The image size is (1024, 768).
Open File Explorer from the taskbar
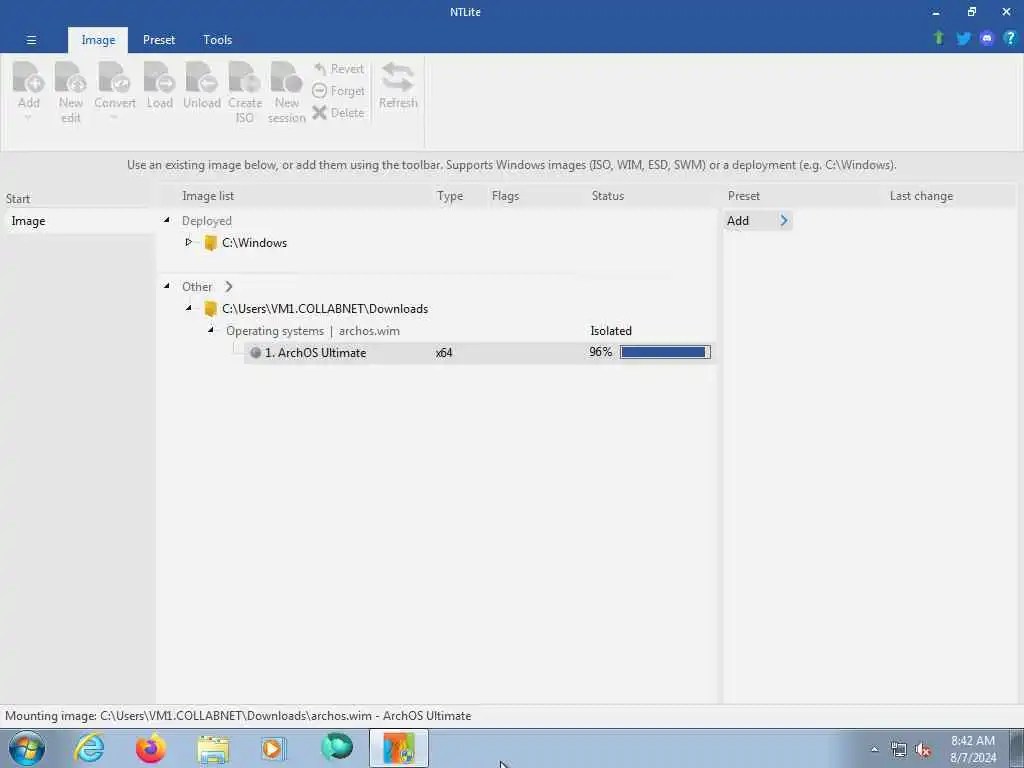point(213,750)
